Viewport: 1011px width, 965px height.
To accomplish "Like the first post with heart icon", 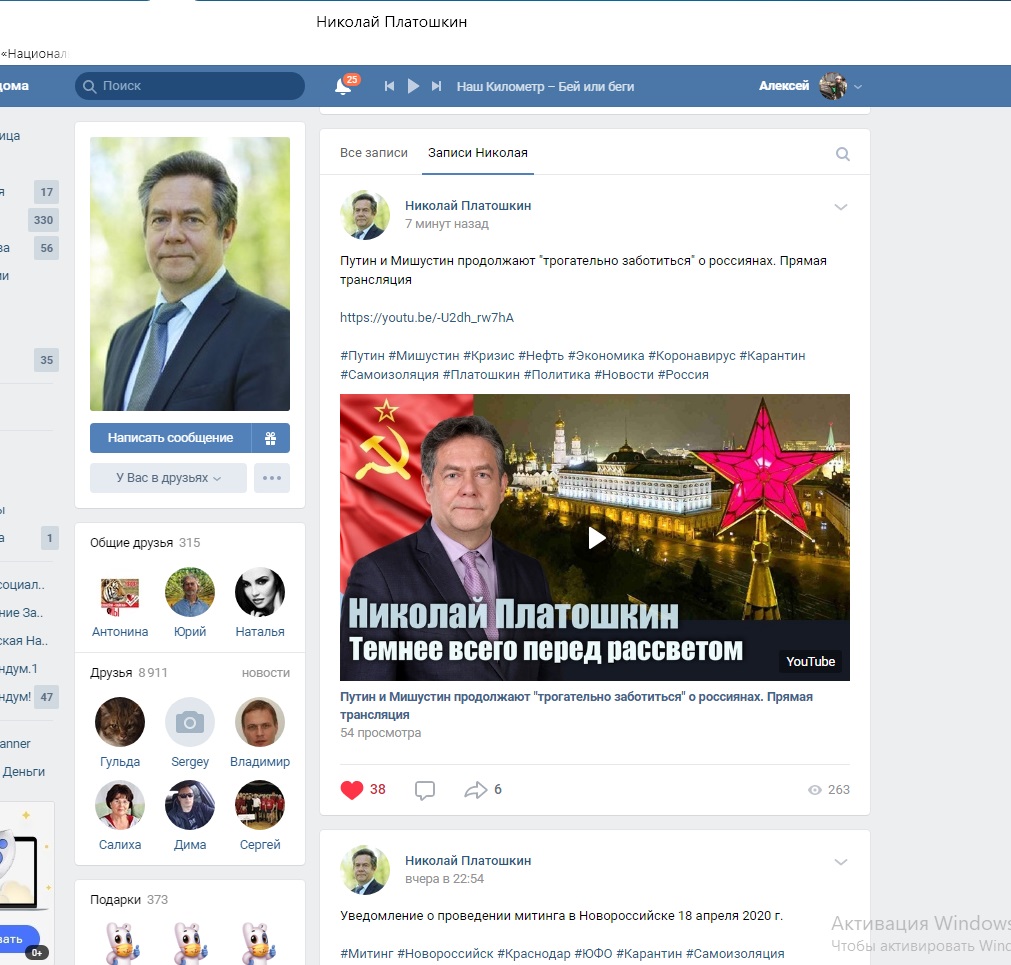I will 352,790.
